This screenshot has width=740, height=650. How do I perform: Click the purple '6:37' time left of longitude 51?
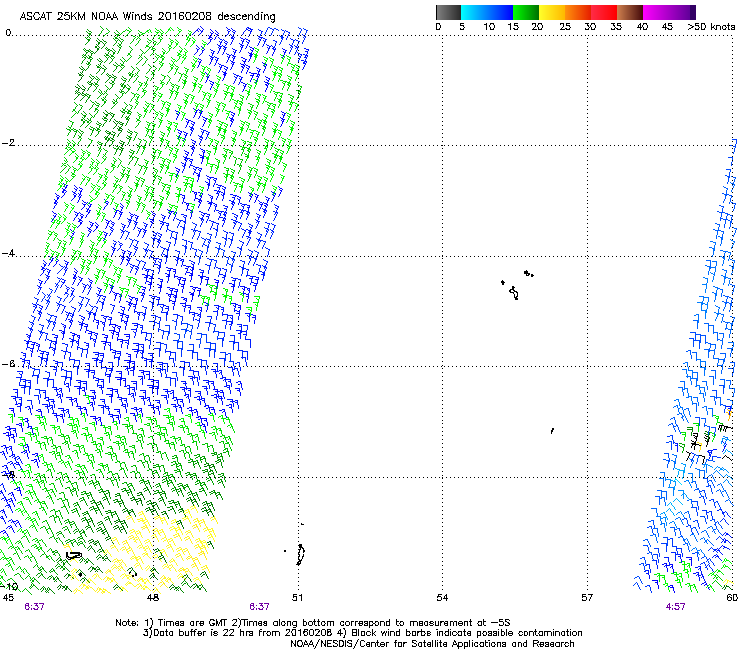[x=259, y=607]
